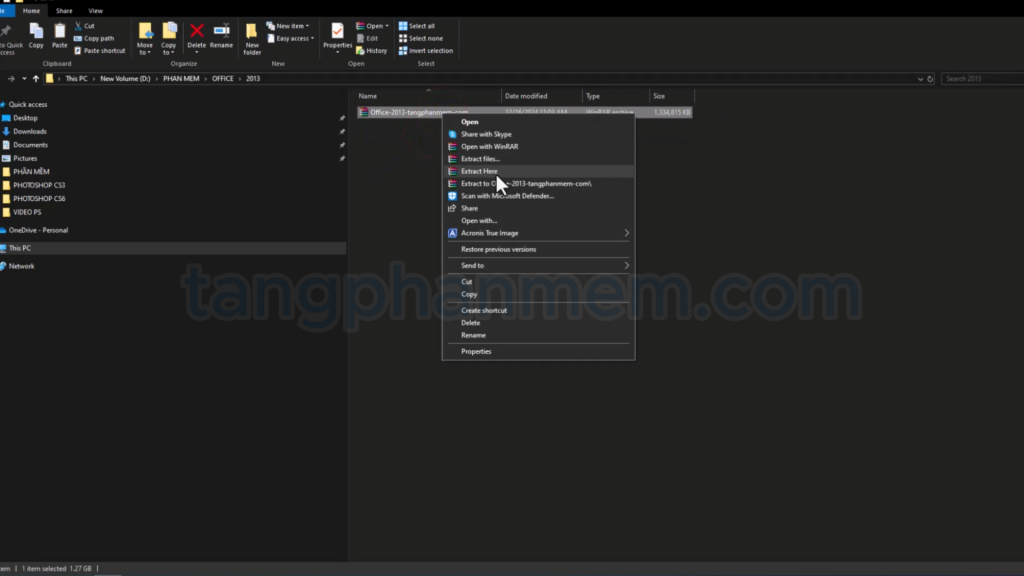Click the Search 2013 input field
Viewport: 1024px width, 576px height.
982,78
